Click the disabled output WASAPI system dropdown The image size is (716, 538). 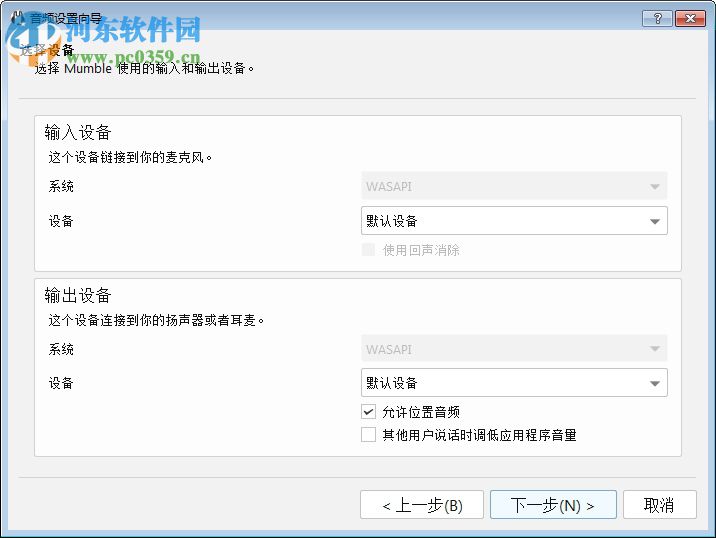pyautogui.click(x=514, y=349)
